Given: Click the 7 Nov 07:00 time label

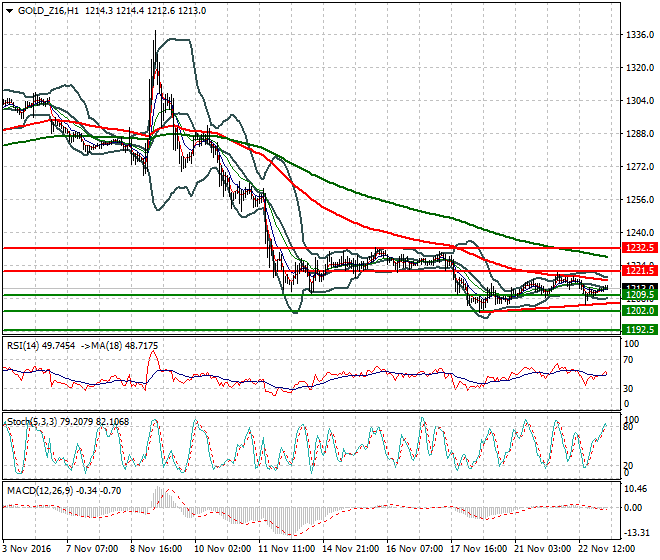Looking at the screenshot, I should [92, 549].
